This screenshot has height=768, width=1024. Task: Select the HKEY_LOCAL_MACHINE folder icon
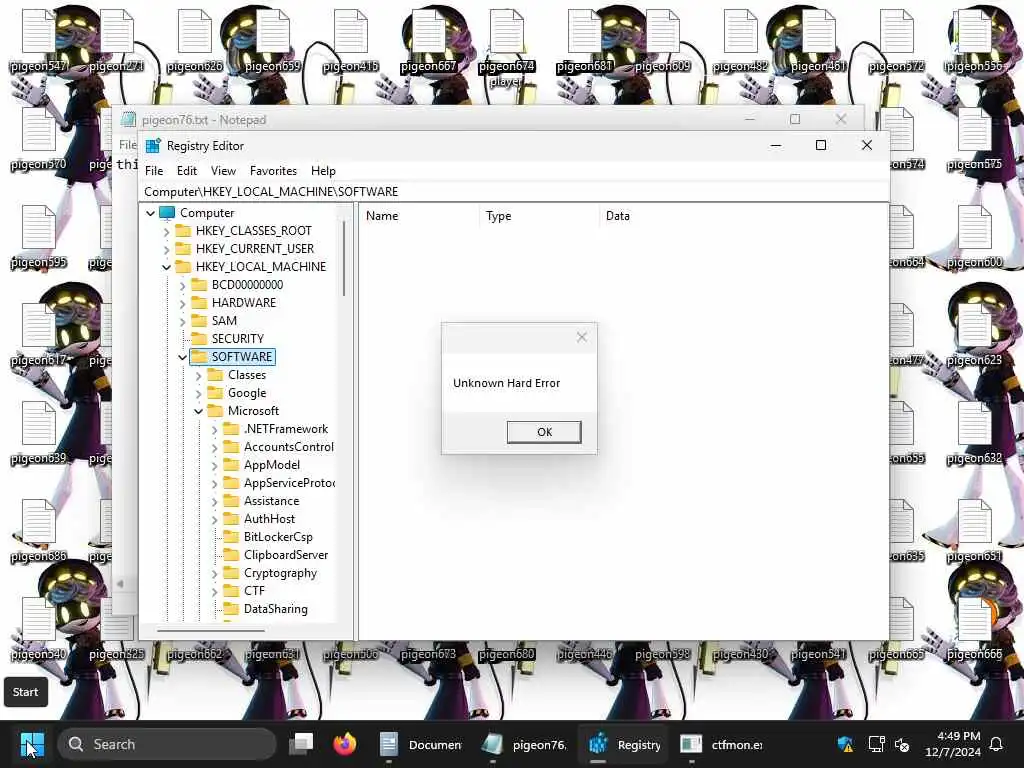click(184, 266)
